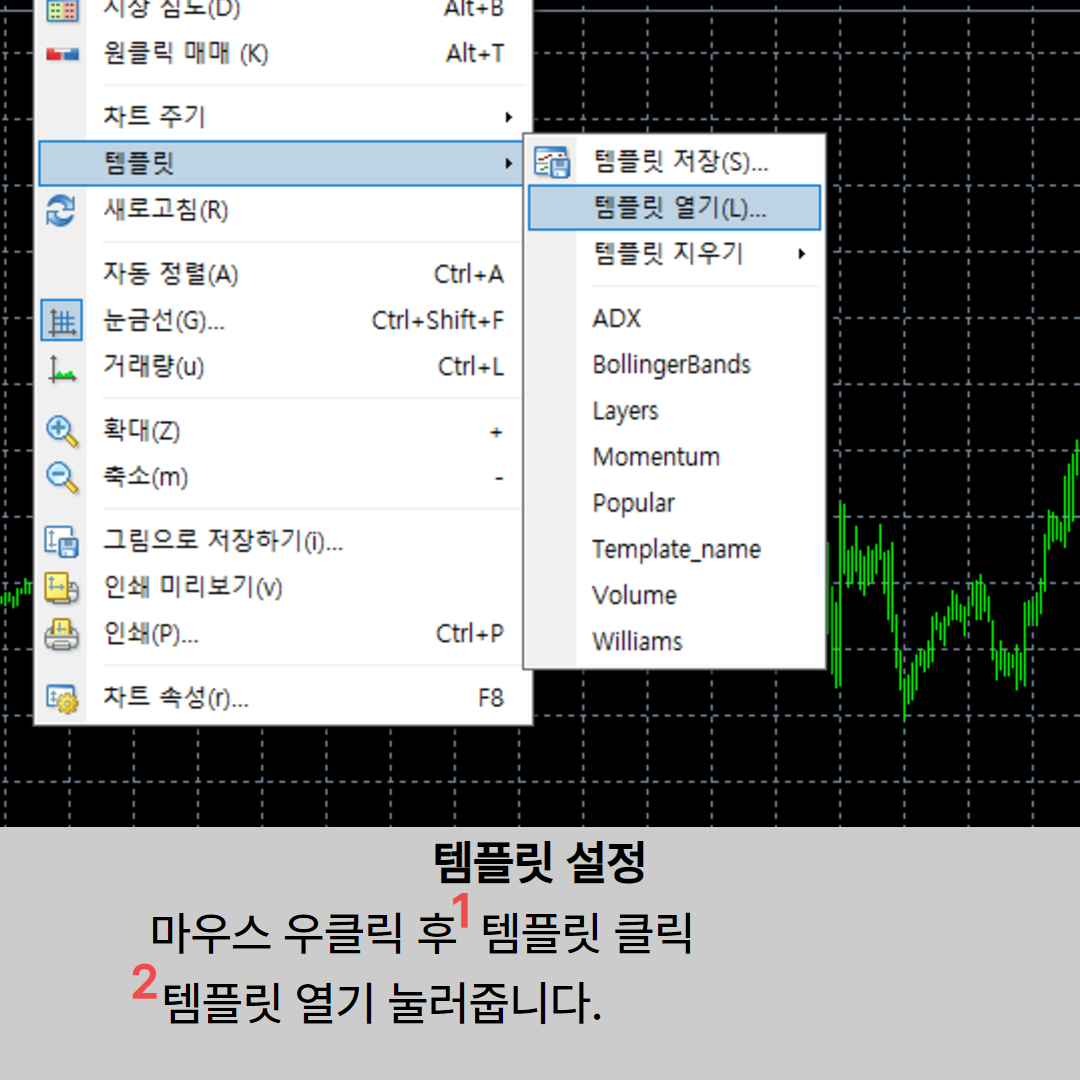1080x1080 pixels.
Task: Click the Save Template icon
Action: 552,162
